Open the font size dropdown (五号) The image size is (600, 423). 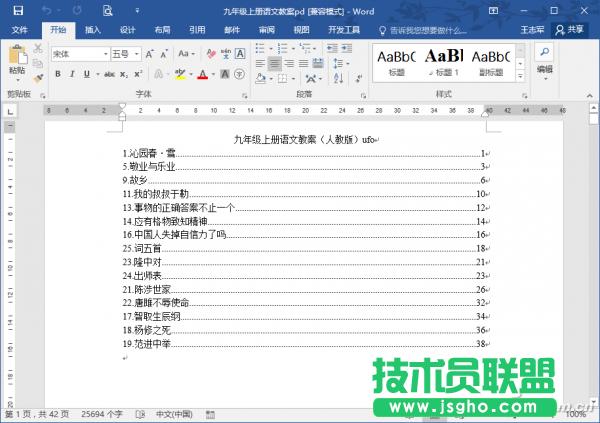click(x=126, y=53)
